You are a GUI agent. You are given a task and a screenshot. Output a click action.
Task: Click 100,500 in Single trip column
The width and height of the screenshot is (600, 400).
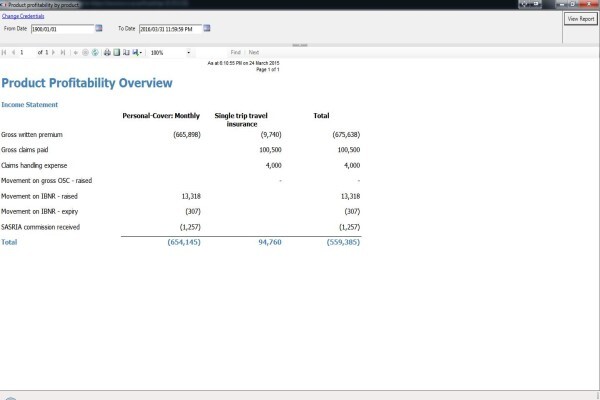[270, 150]
